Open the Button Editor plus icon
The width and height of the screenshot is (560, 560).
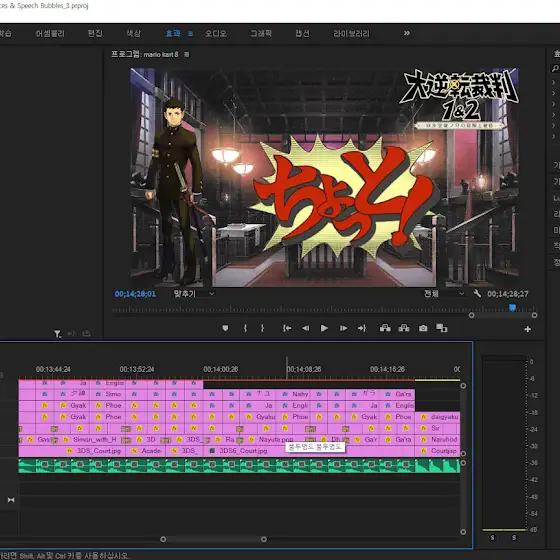(528, 329)
